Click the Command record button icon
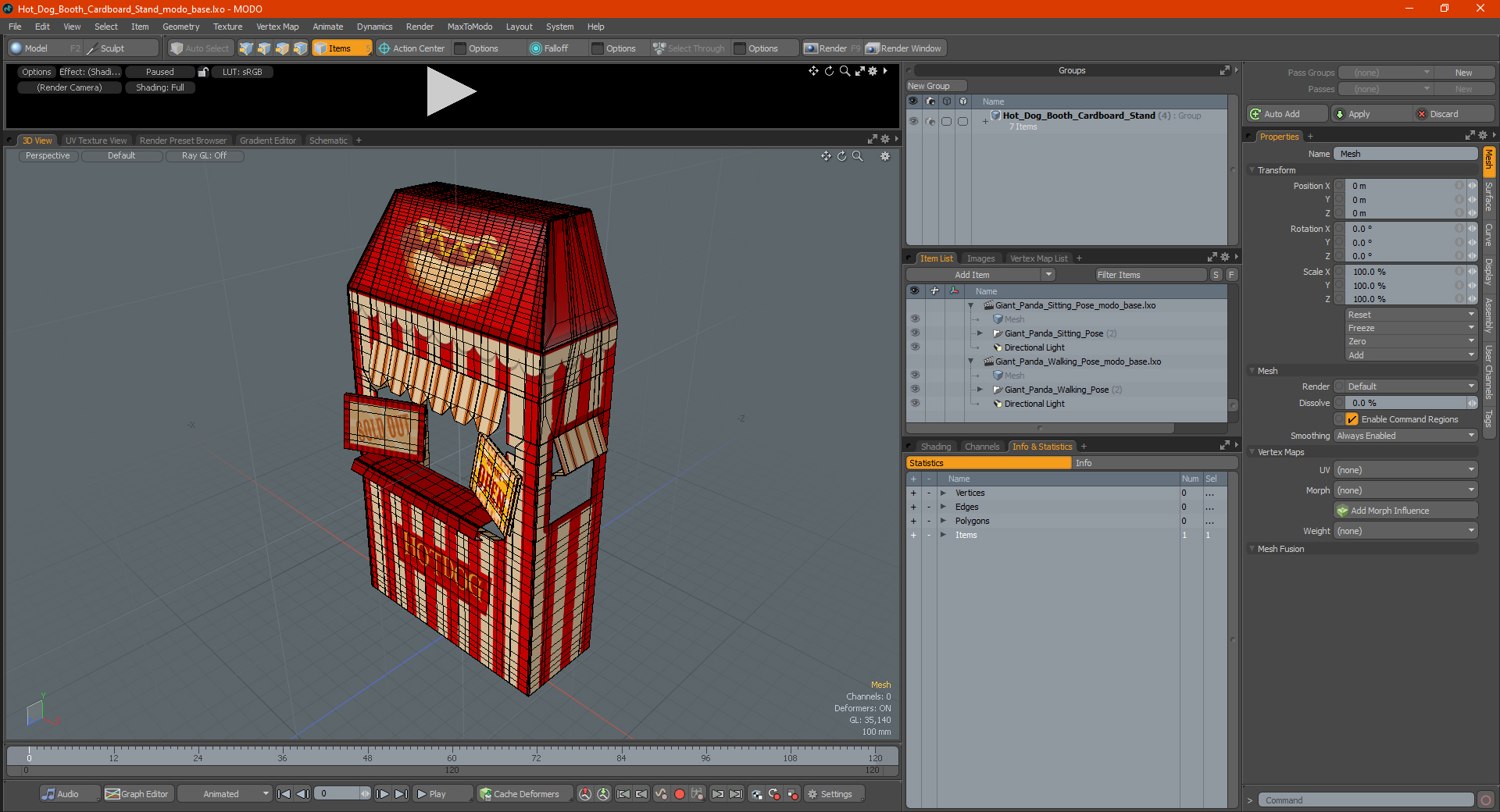The image size is (1500, 812). pyautogui.click(x=1486, y=800)
